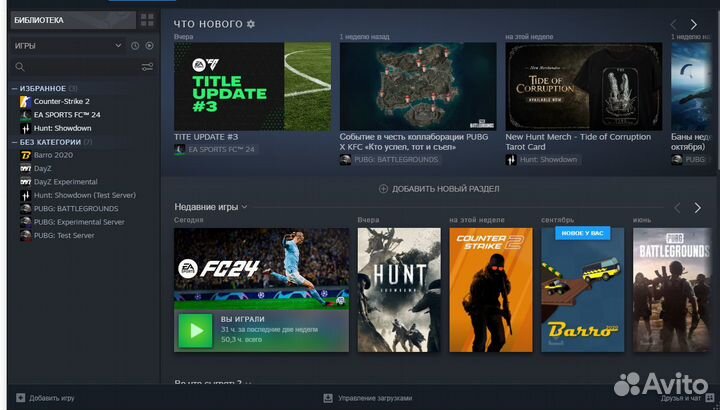Open PUBG Battlegrounds game cover
This screenshot has height=410, width=720.
[672, 290]
